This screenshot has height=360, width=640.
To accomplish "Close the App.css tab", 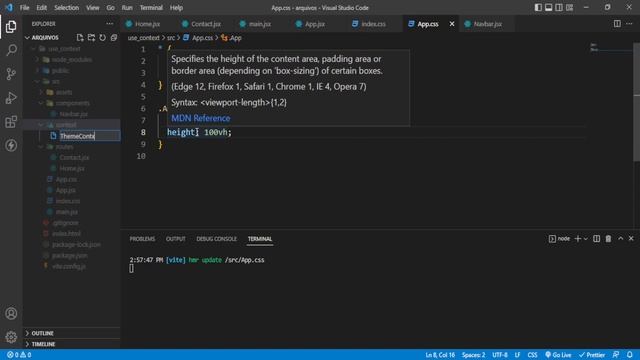I will [x=452, y=24].
